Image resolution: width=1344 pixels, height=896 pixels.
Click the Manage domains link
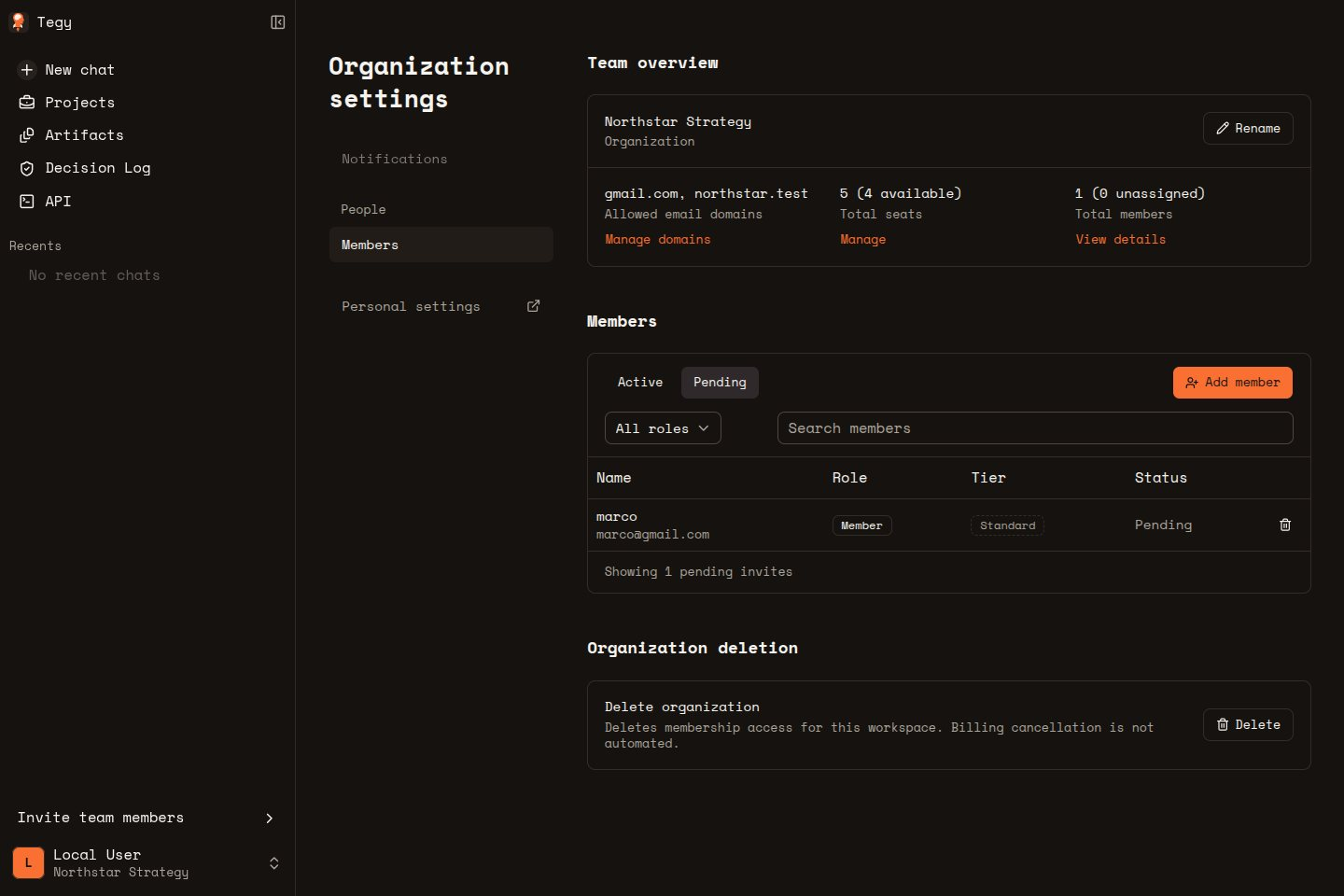click(658, 240)
